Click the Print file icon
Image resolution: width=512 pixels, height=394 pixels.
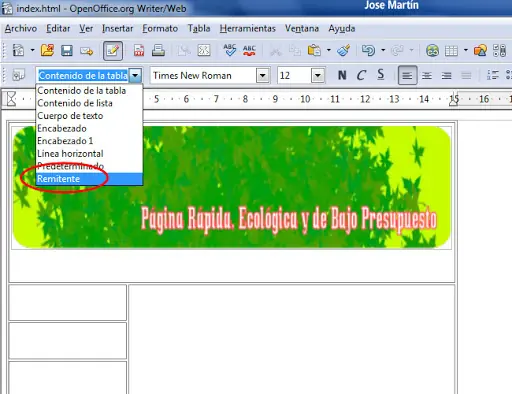(158, 51)
